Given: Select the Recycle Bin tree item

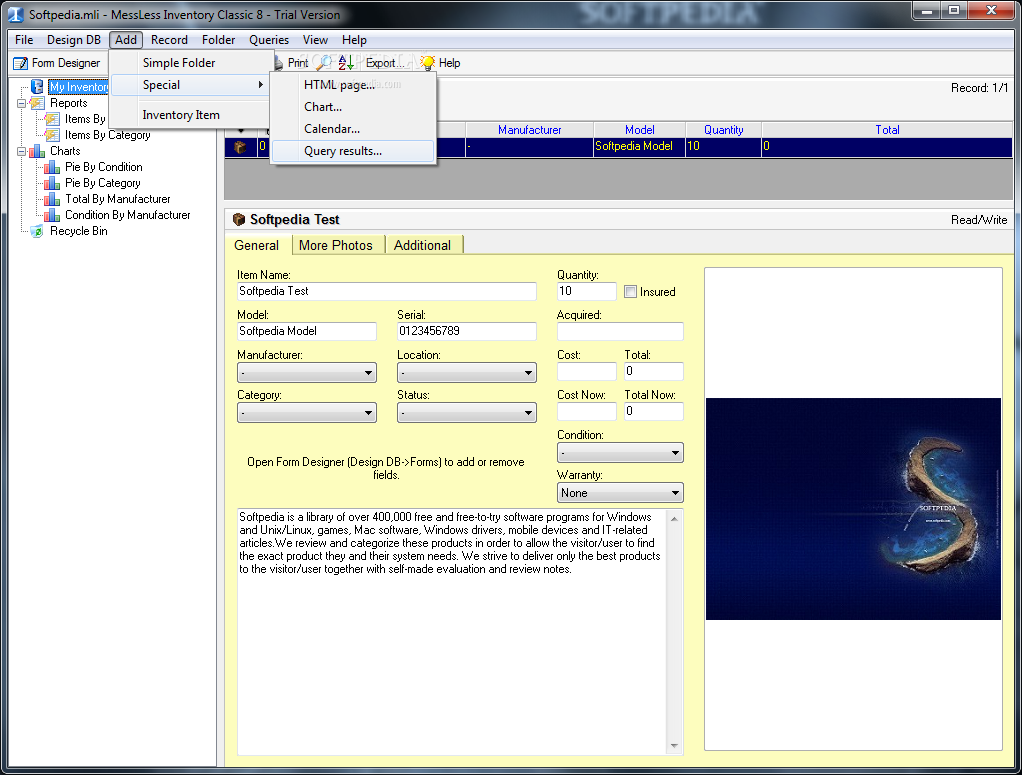Looking at the screenshot, I should pyautogui.click(x=79, y=231).
